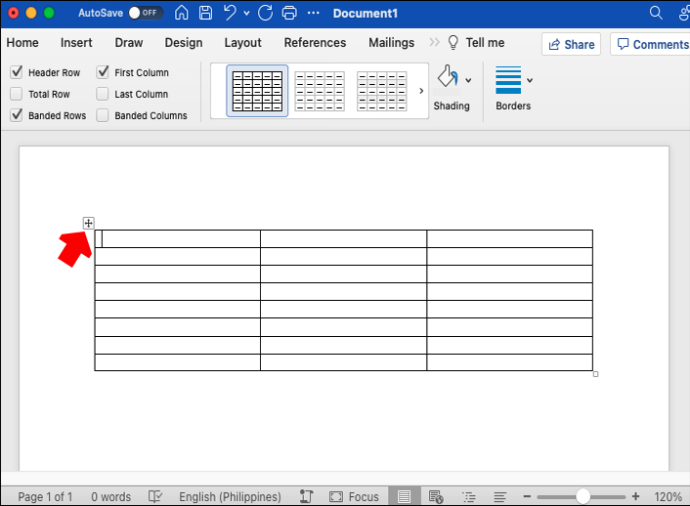Click the zoom slider handle
Viewport: 690px width, 506px height.
click(583, 496)
